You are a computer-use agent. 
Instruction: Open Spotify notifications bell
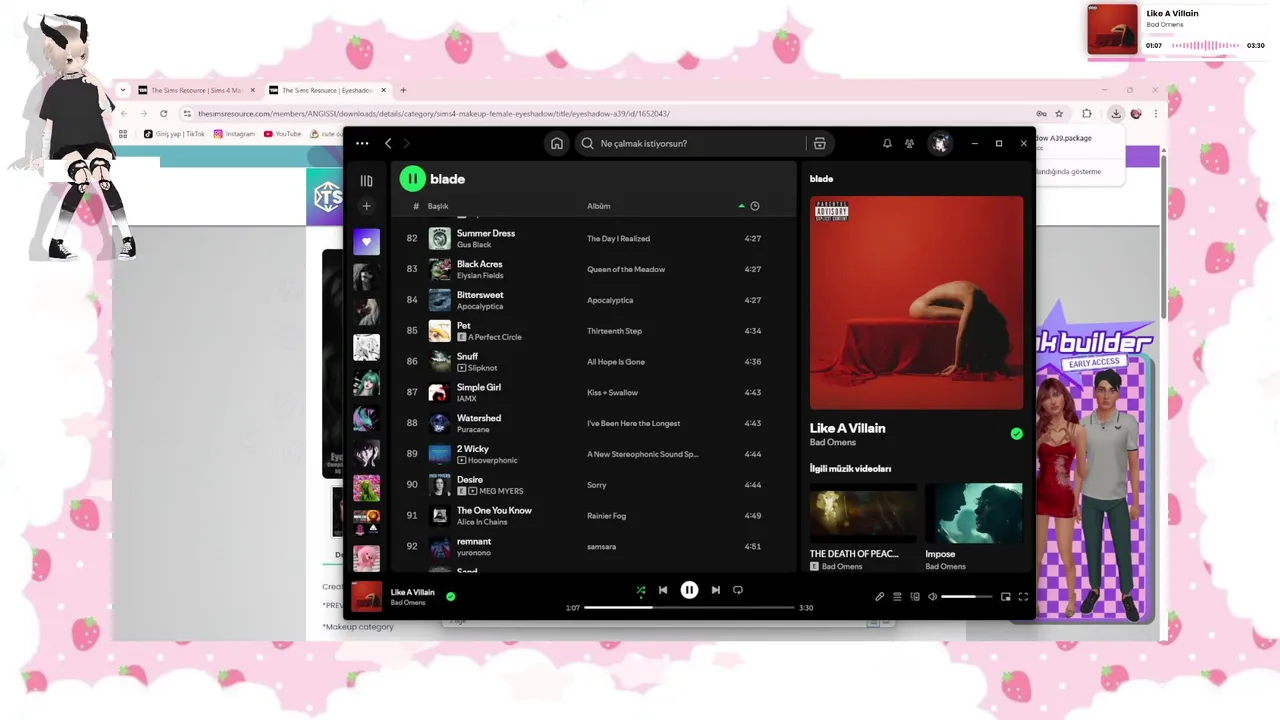point(887,143)
